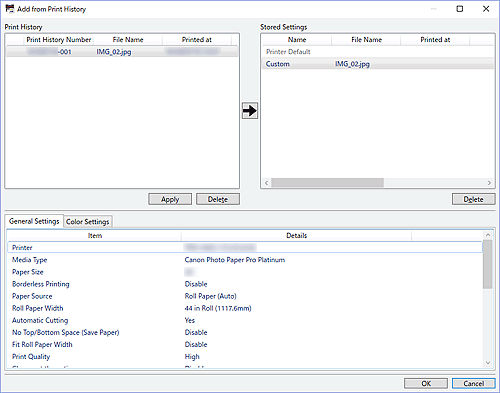Screen dimensions: 500x393
Task: Select the Paper Source row
Action: click(245, 296)
